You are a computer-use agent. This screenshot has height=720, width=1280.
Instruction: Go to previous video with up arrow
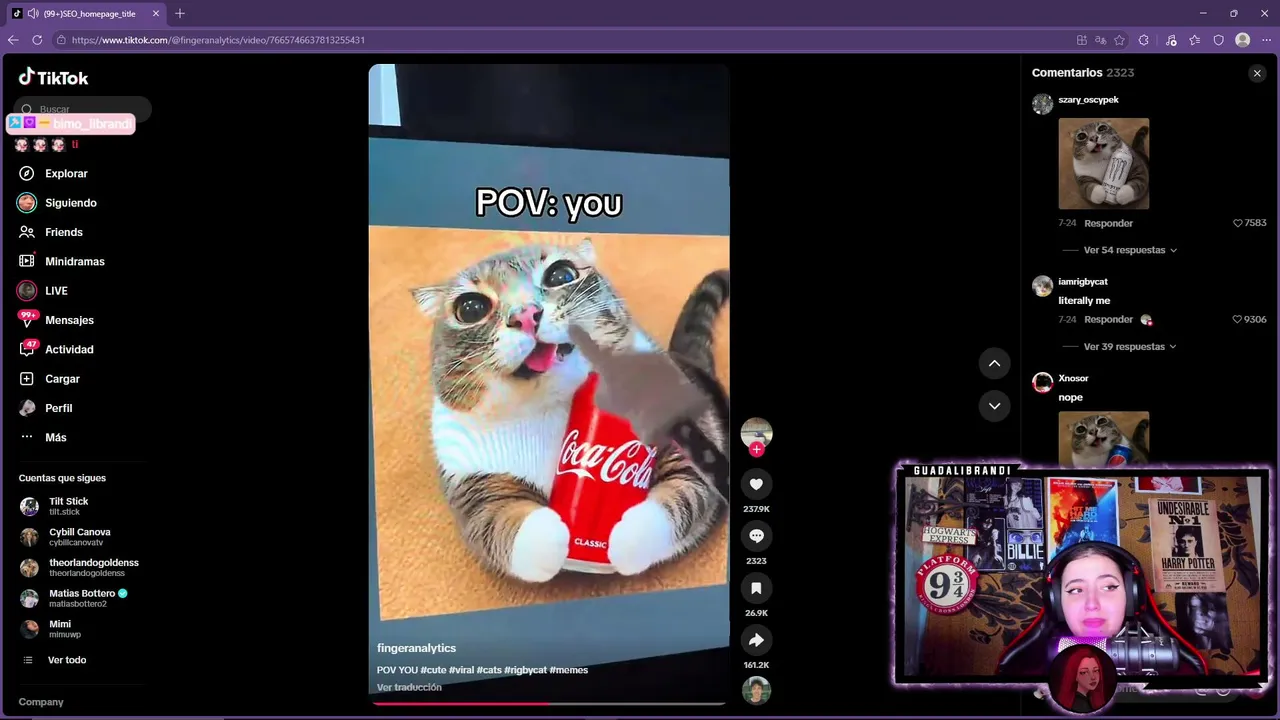(x=994, y=363)
